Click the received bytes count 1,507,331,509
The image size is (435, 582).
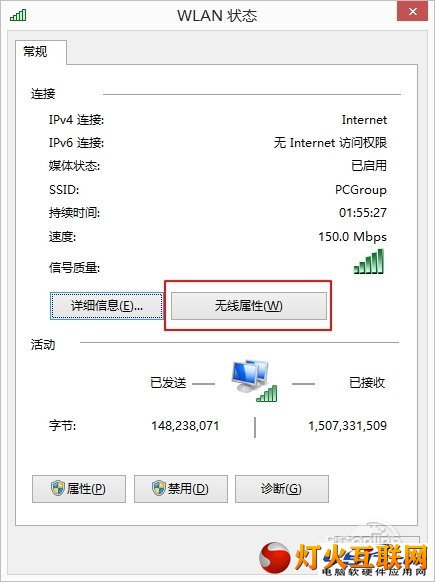click(x=347, y=425)
